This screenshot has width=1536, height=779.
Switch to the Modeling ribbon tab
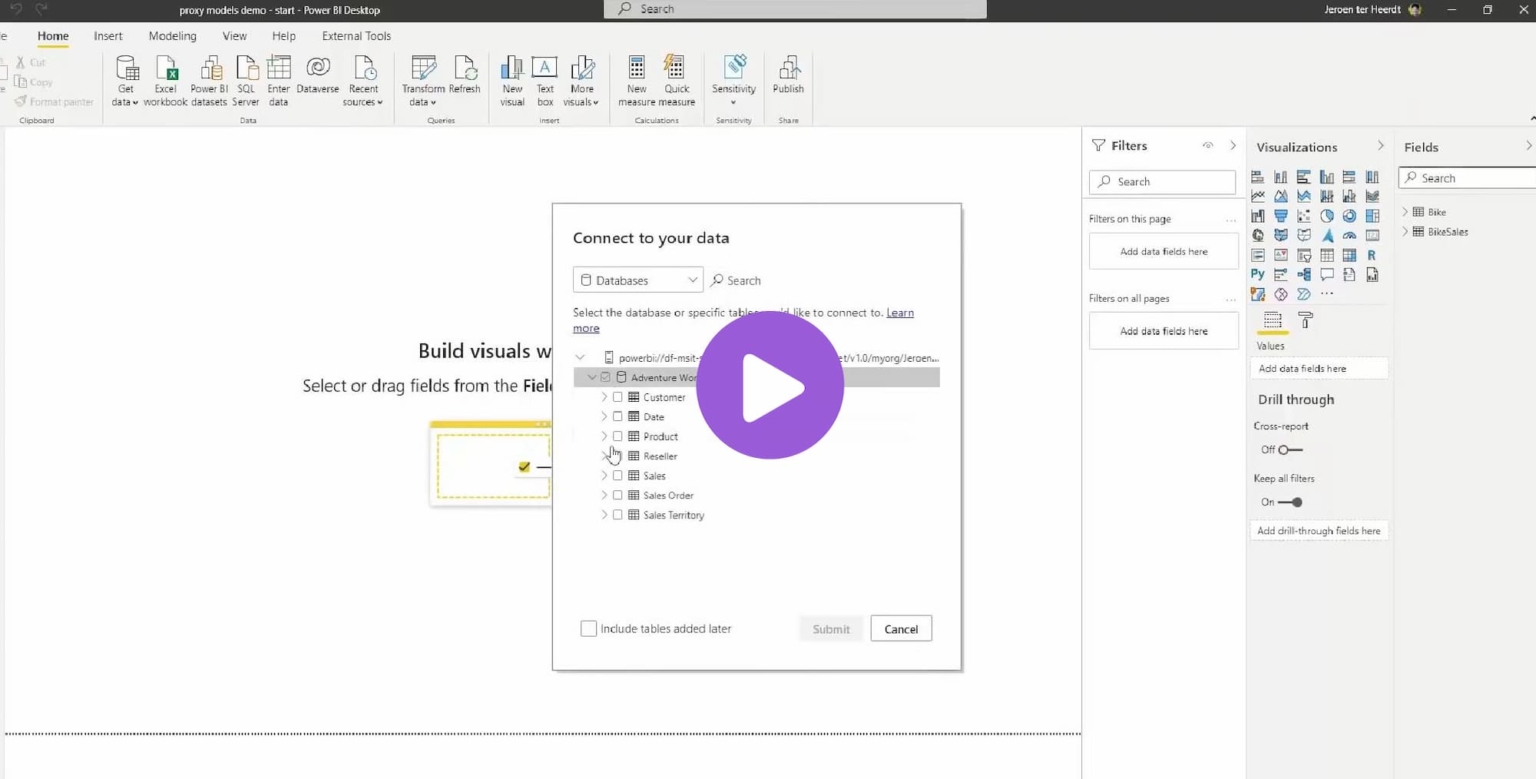click(x=172, y=35)
